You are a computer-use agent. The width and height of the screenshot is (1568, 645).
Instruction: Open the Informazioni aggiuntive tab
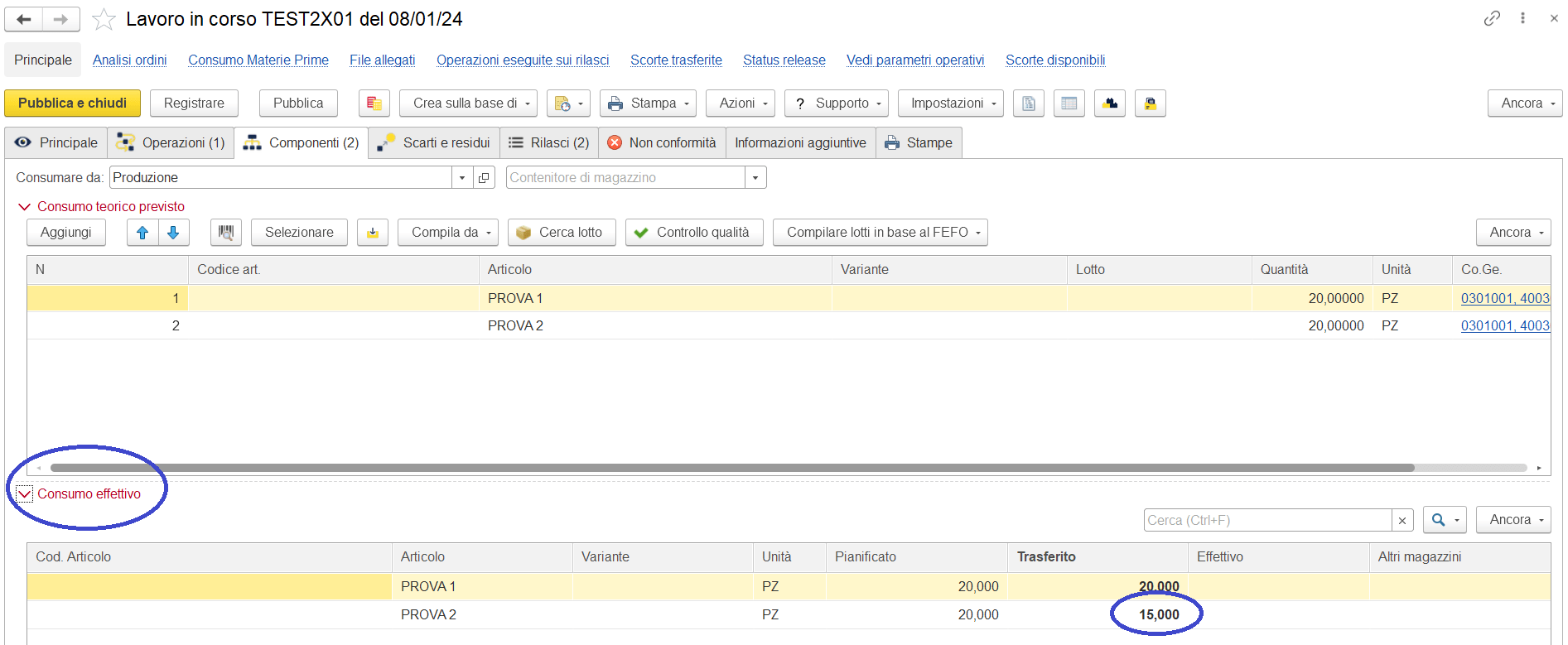[x=801, y=142]
